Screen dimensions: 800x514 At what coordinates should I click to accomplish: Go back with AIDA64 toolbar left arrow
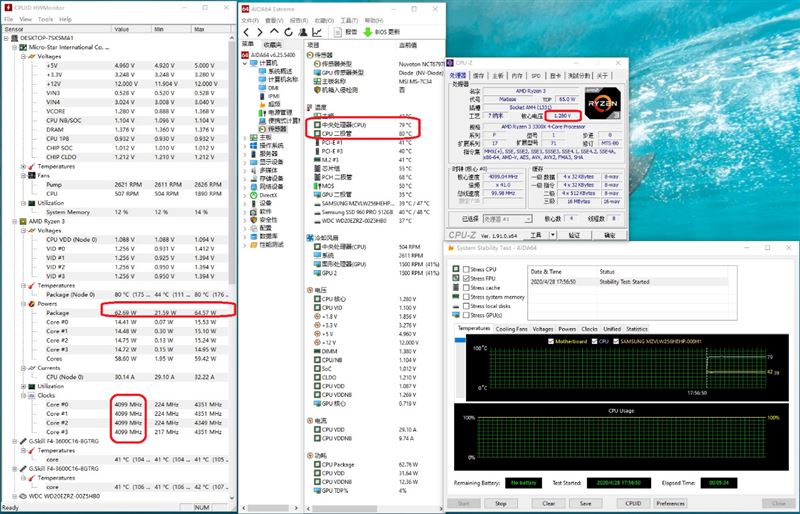[x=246, y=32]
